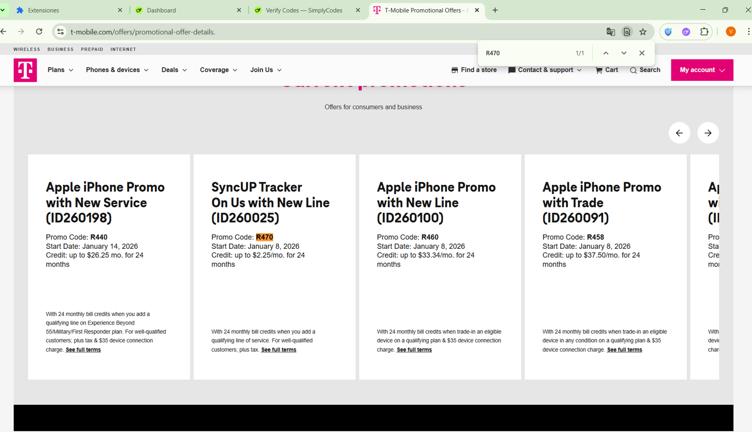Image resolution: width=752 pixels, height=432 pixels.
Task: Go back with the browser back arrow
Action: pos(4,32)
